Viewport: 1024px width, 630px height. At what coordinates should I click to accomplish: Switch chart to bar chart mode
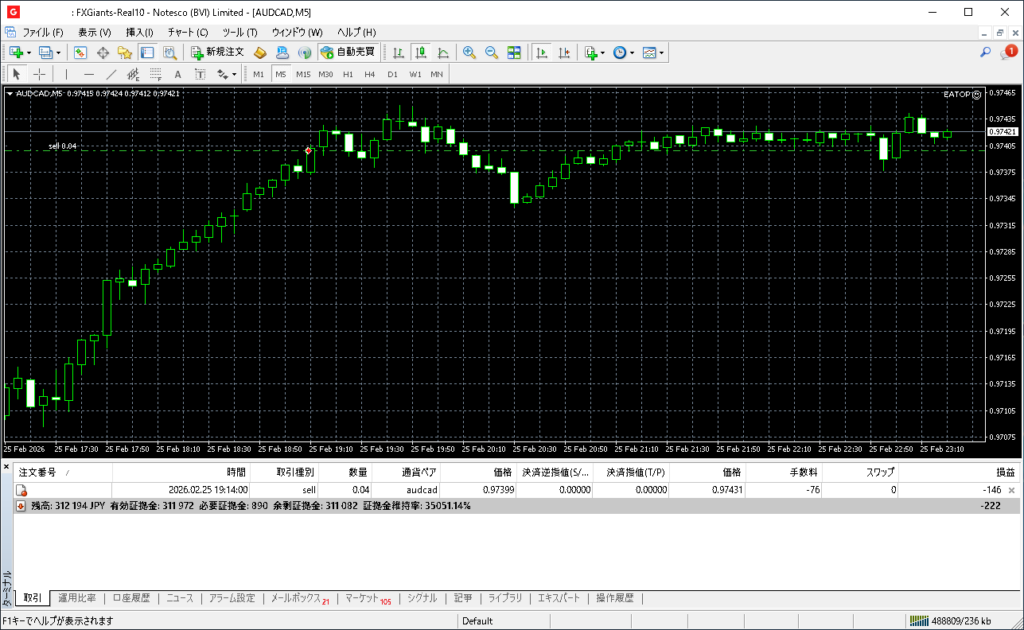399,52
